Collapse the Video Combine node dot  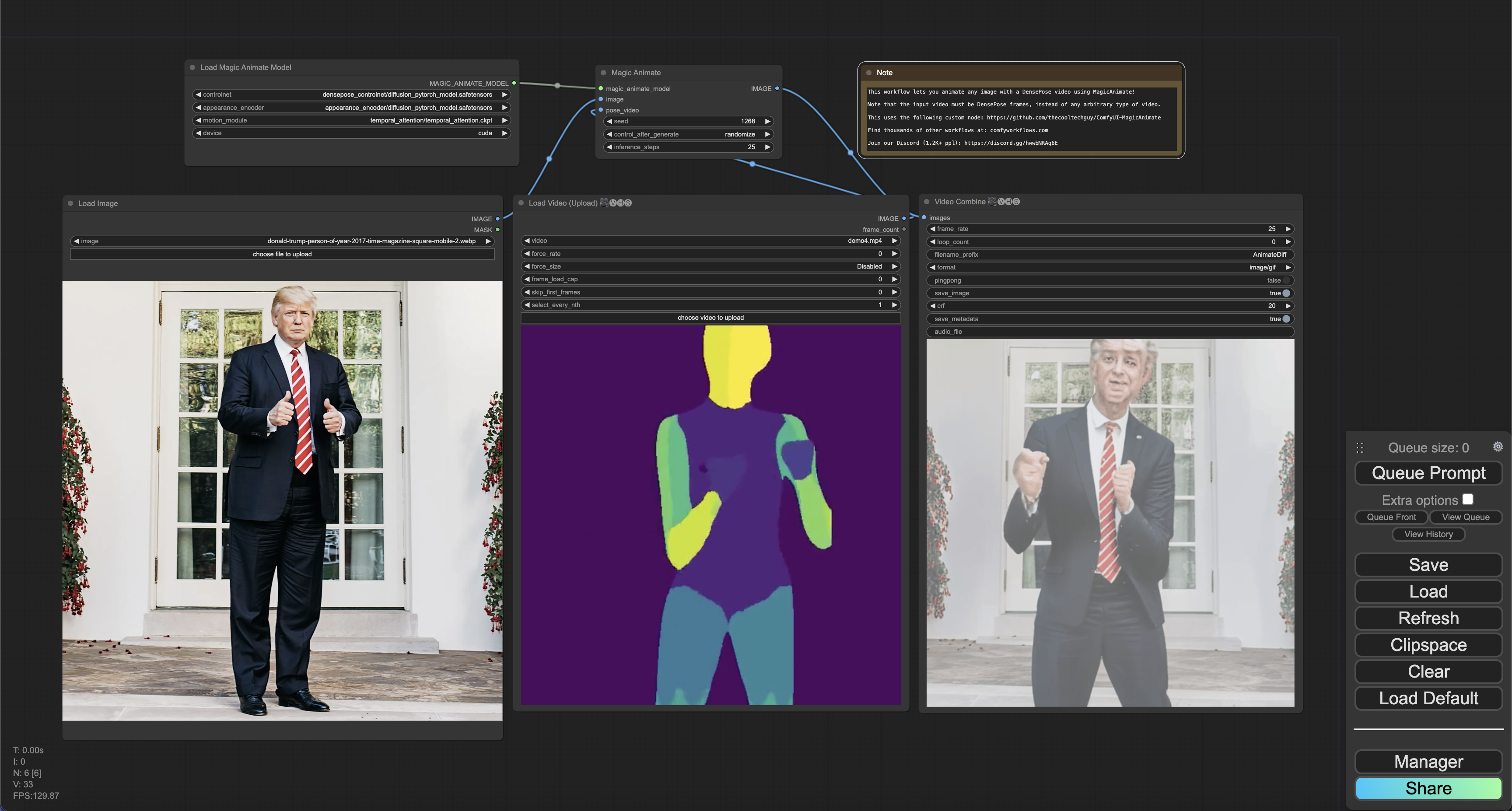click(927, 202)
